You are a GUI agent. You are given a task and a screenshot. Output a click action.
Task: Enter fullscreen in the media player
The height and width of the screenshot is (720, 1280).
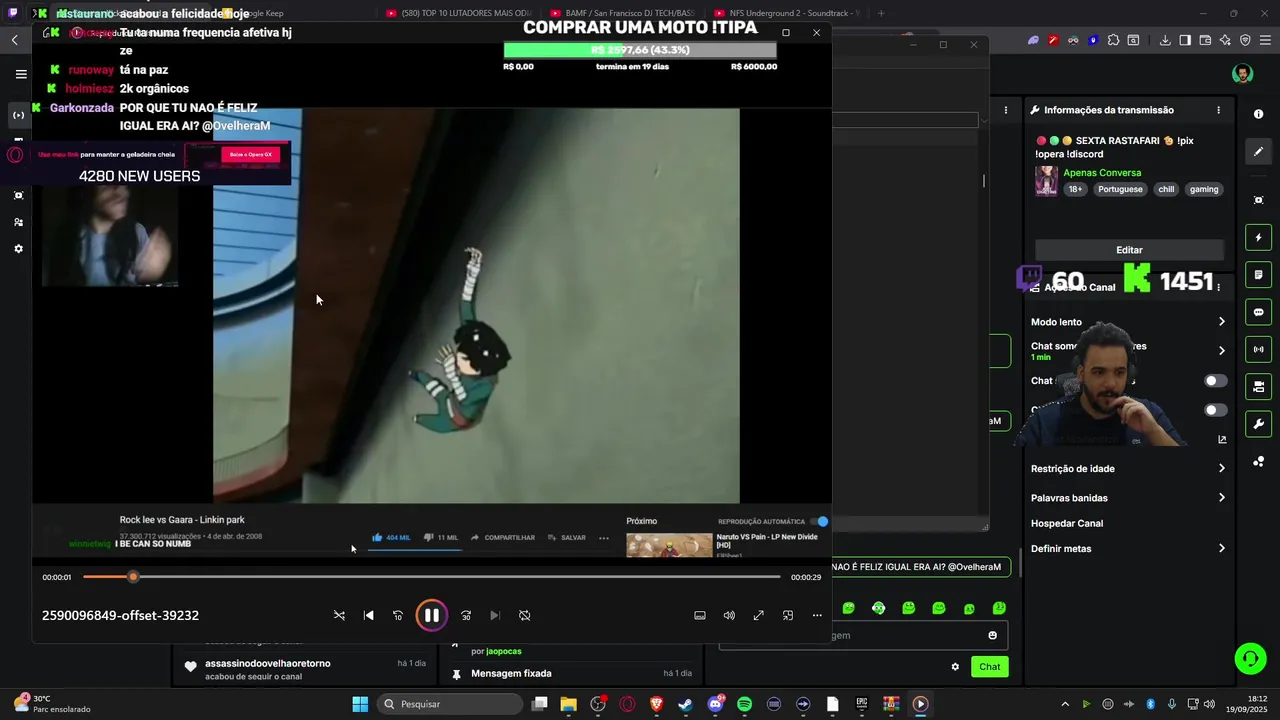tap(758, 615)
